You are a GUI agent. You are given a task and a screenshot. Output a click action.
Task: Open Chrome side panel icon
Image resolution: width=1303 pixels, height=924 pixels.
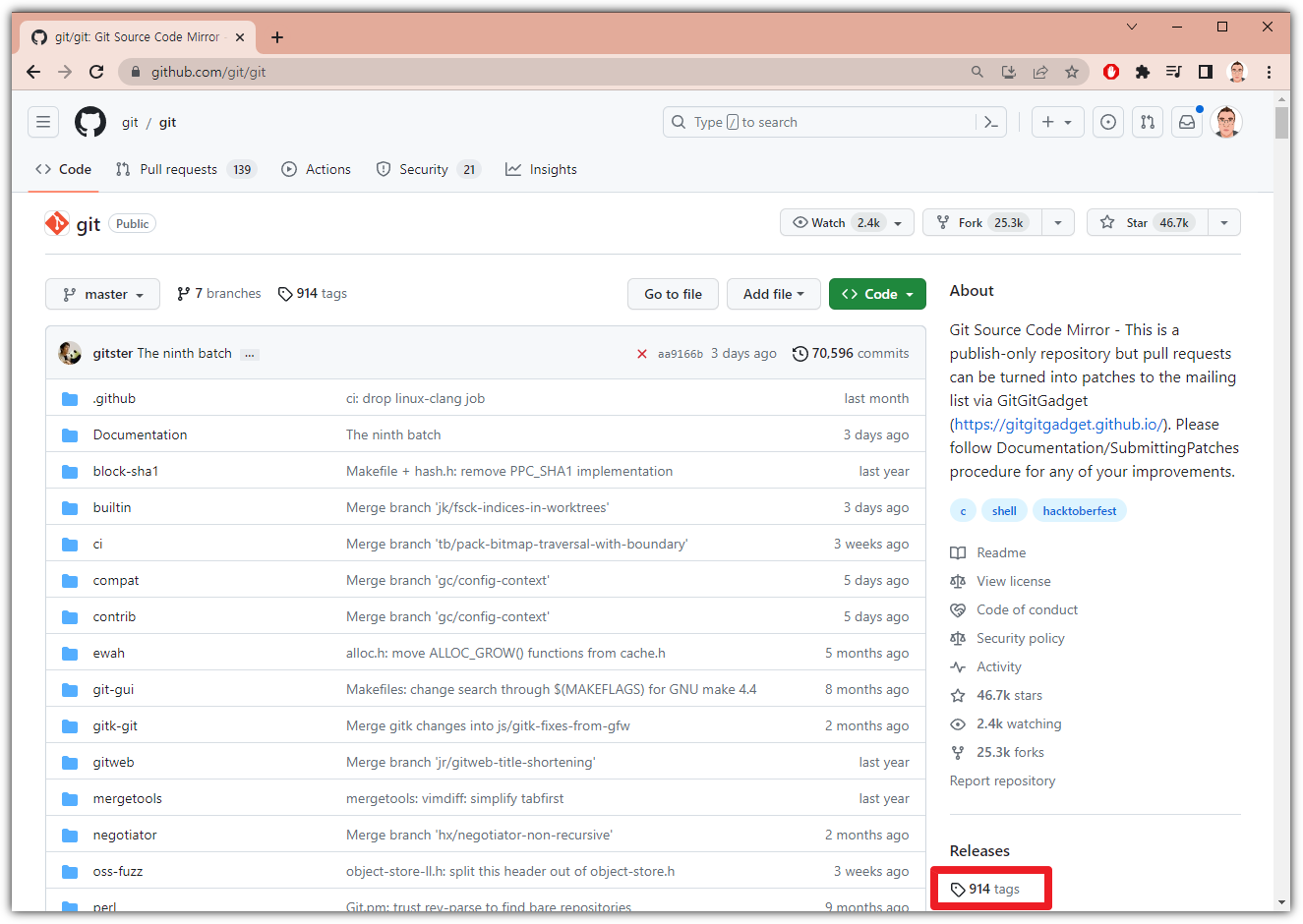pyautogui.click(x=1206, y=72)
